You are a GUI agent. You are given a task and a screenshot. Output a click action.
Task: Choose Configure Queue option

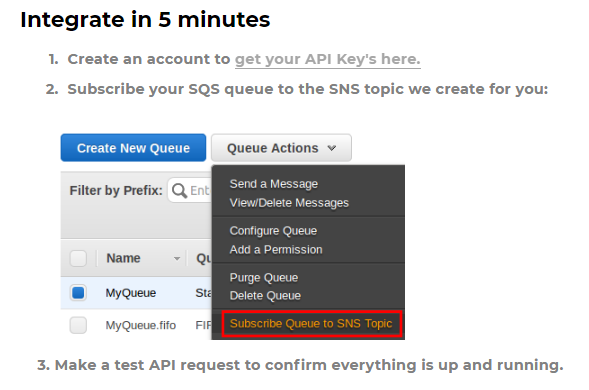[x=273, y=231]
